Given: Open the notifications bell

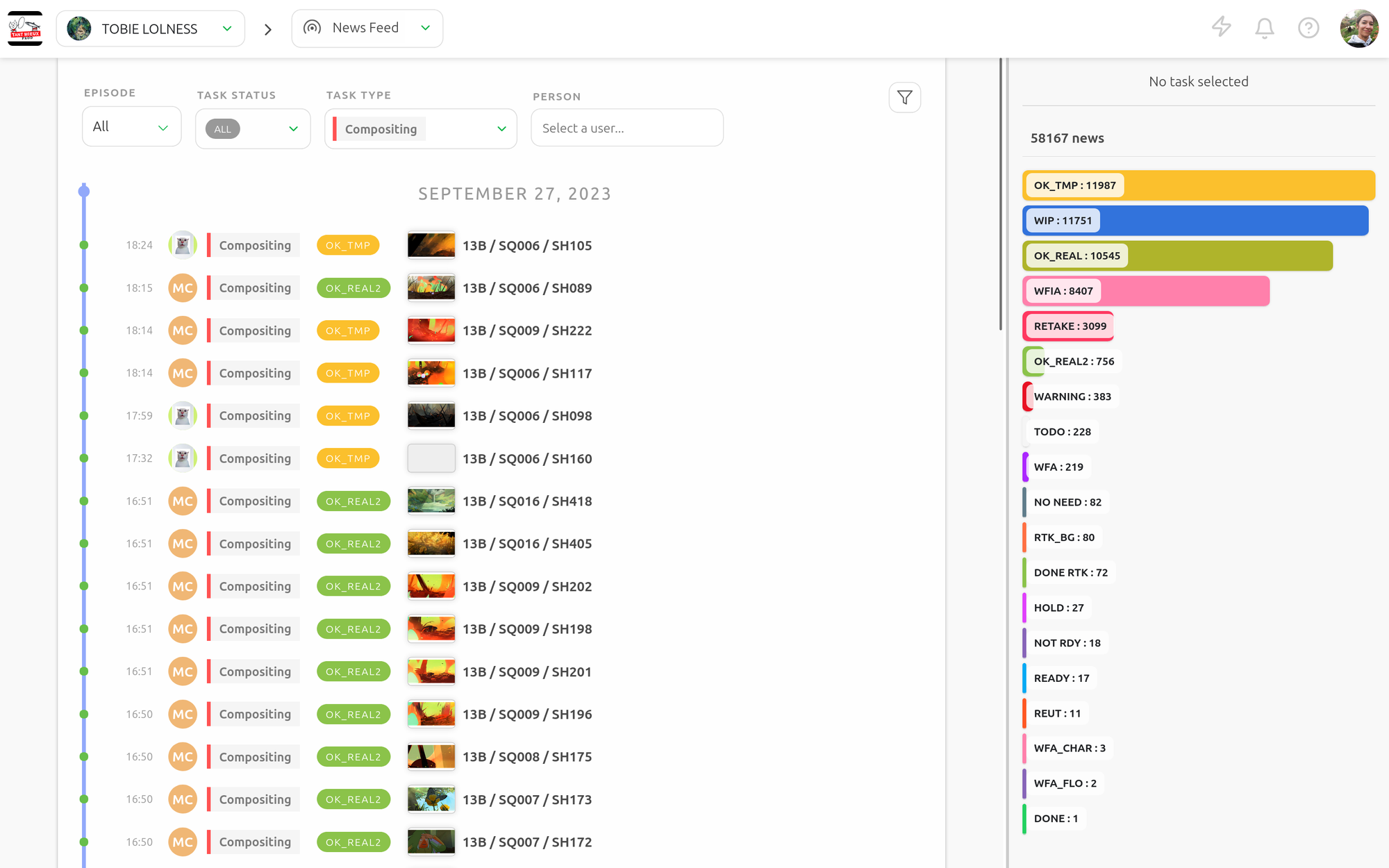Looking at the screenshot, I should pos(1264,28).
